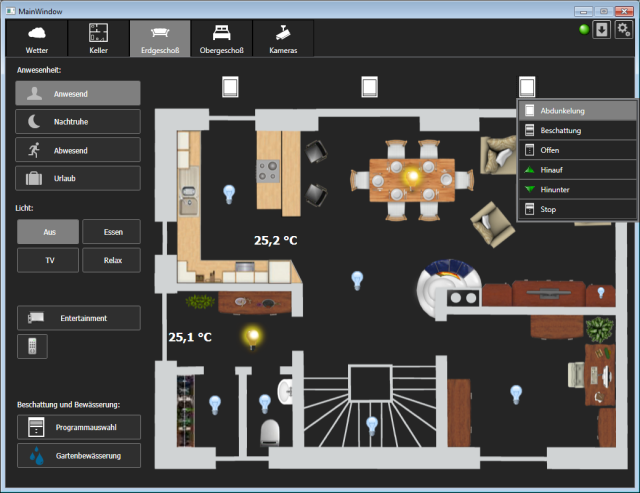Click the download arrow icon

(x=602, y=30)
